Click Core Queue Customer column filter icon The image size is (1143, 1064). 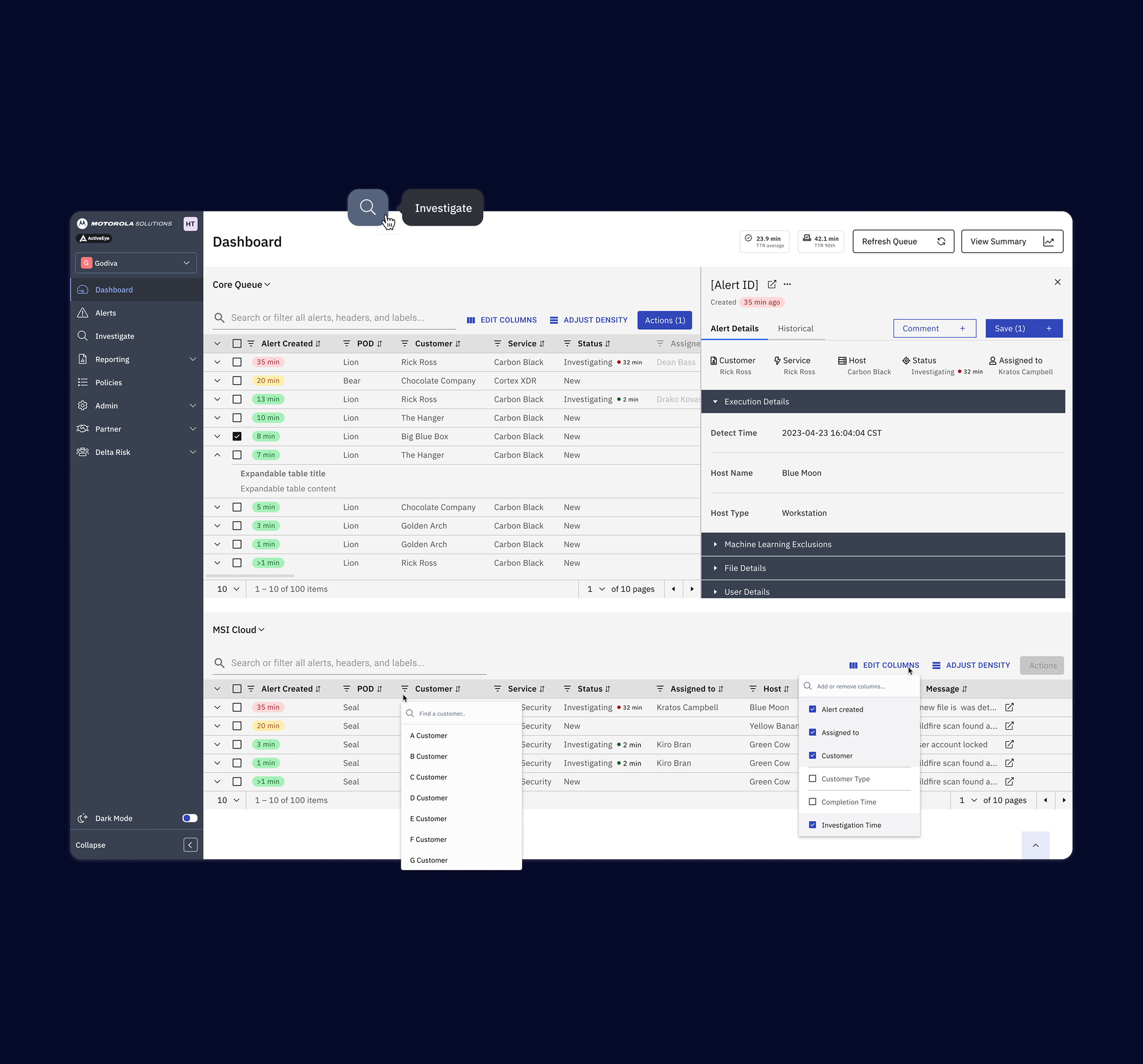click(405, 344)
